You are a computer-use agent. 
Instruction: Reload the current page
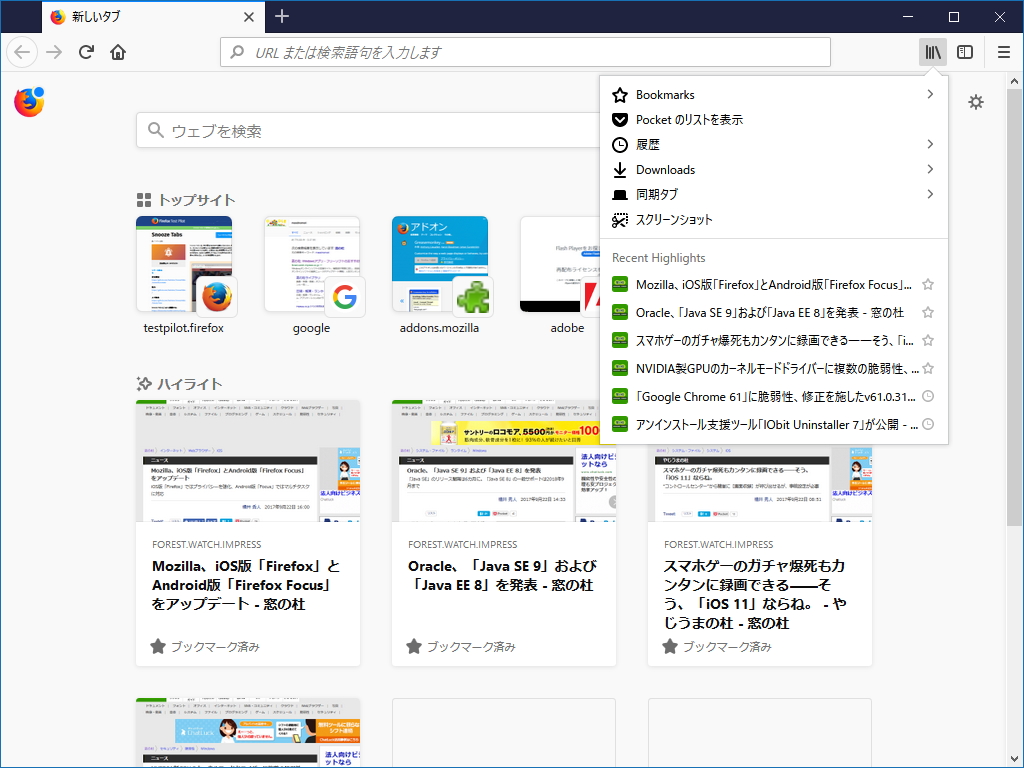(x=84, y=51)
